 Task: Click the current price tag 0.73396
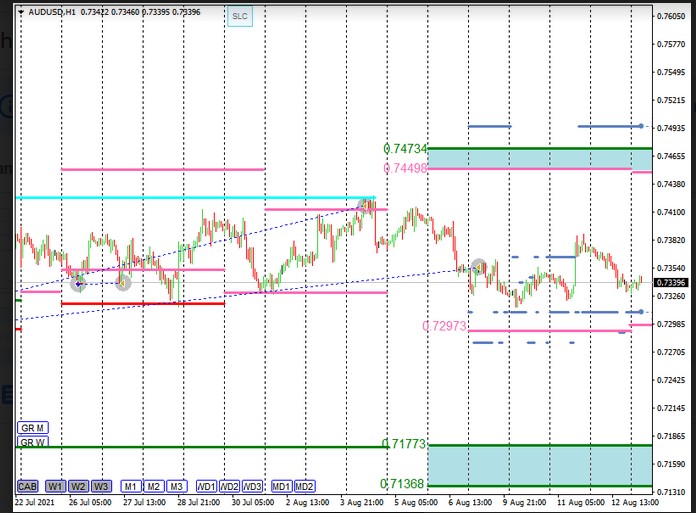coord(670,283)
